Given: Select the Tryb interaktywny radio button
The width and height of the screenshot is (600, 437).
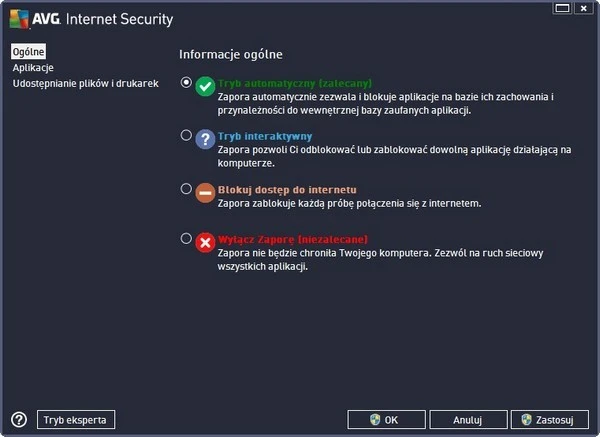Looking at the screenshot, I should pos(186,134).
